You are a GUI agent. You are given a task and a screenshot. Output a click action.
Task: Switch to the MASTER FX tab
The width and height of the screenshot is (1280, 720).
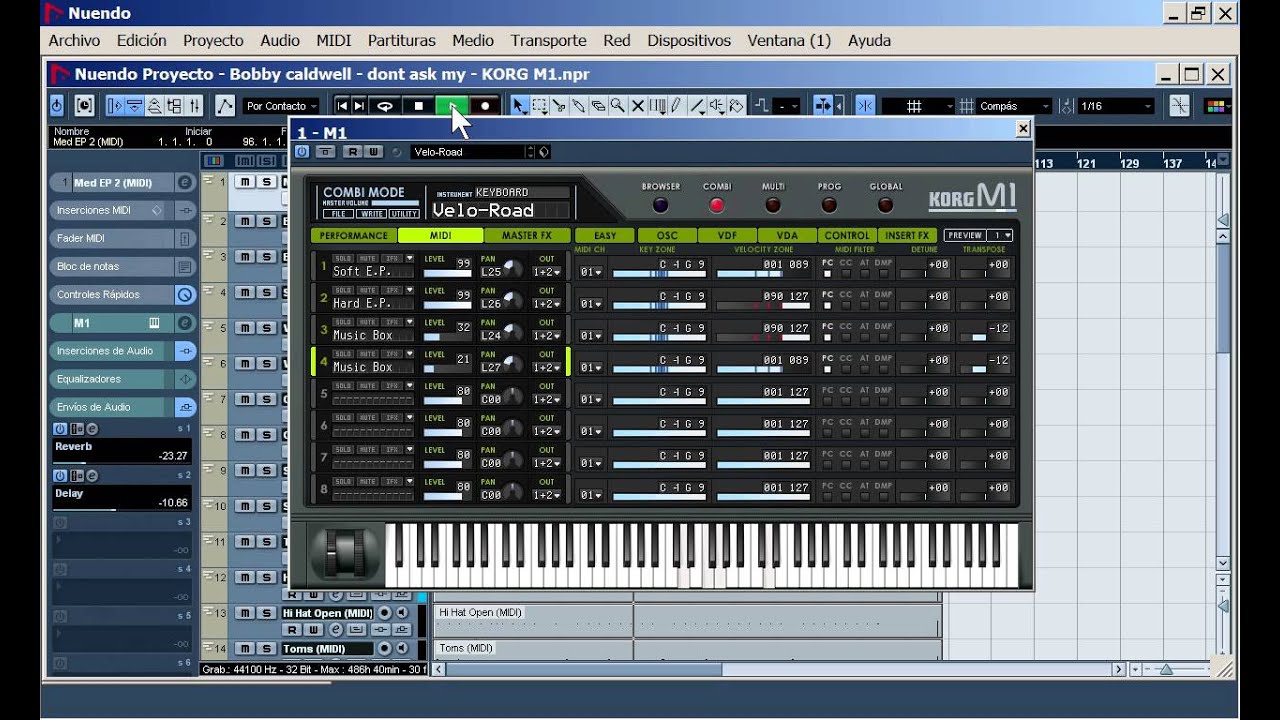pyautogui.click(x=527, y=236)
